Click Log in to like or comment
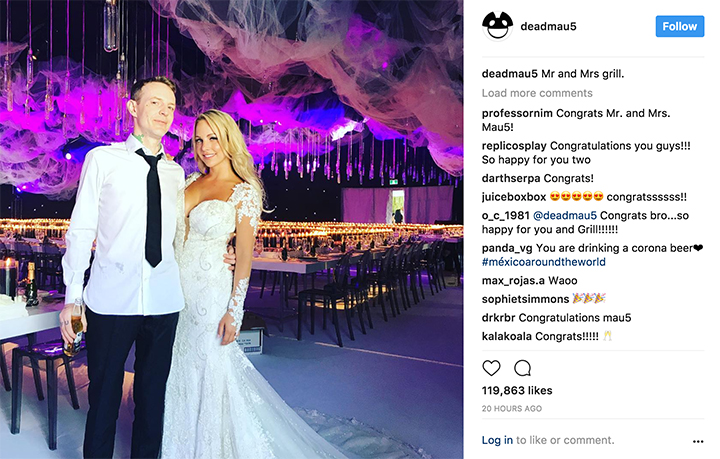720x459 pixels. tap(497, 440)
